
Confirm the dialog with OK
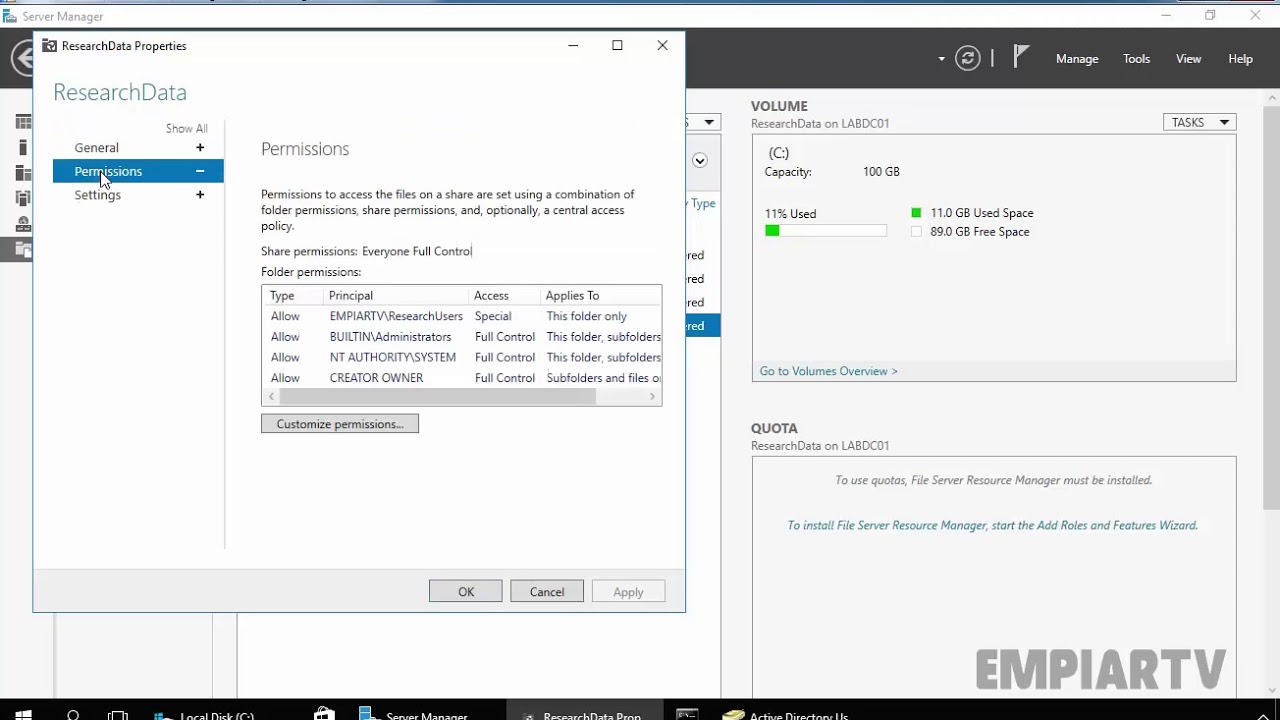pos(466,592)
